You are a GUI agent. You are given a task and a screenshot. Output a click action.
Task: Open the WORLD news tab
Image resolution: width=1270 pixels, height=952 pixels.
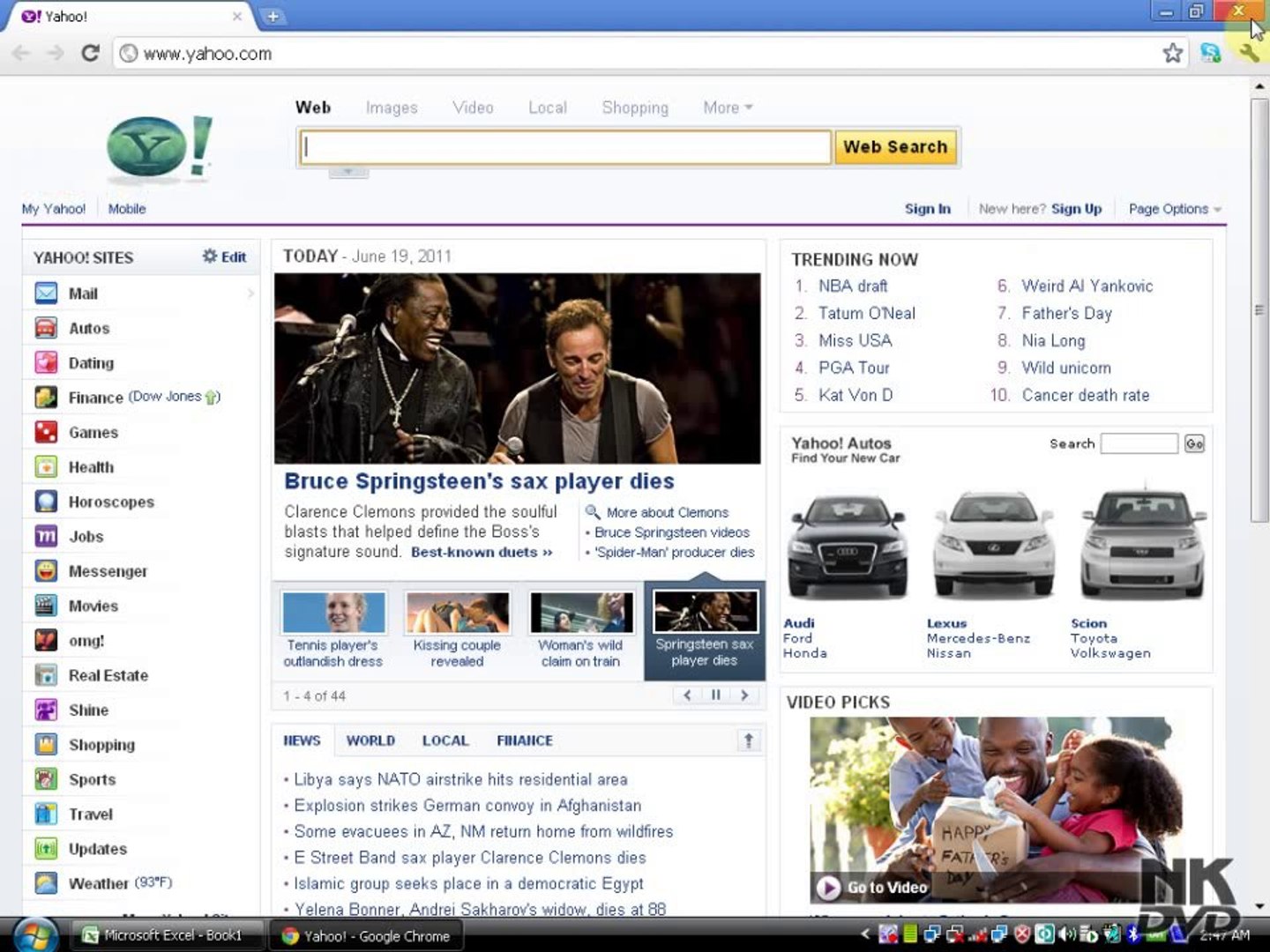[370, 740]
